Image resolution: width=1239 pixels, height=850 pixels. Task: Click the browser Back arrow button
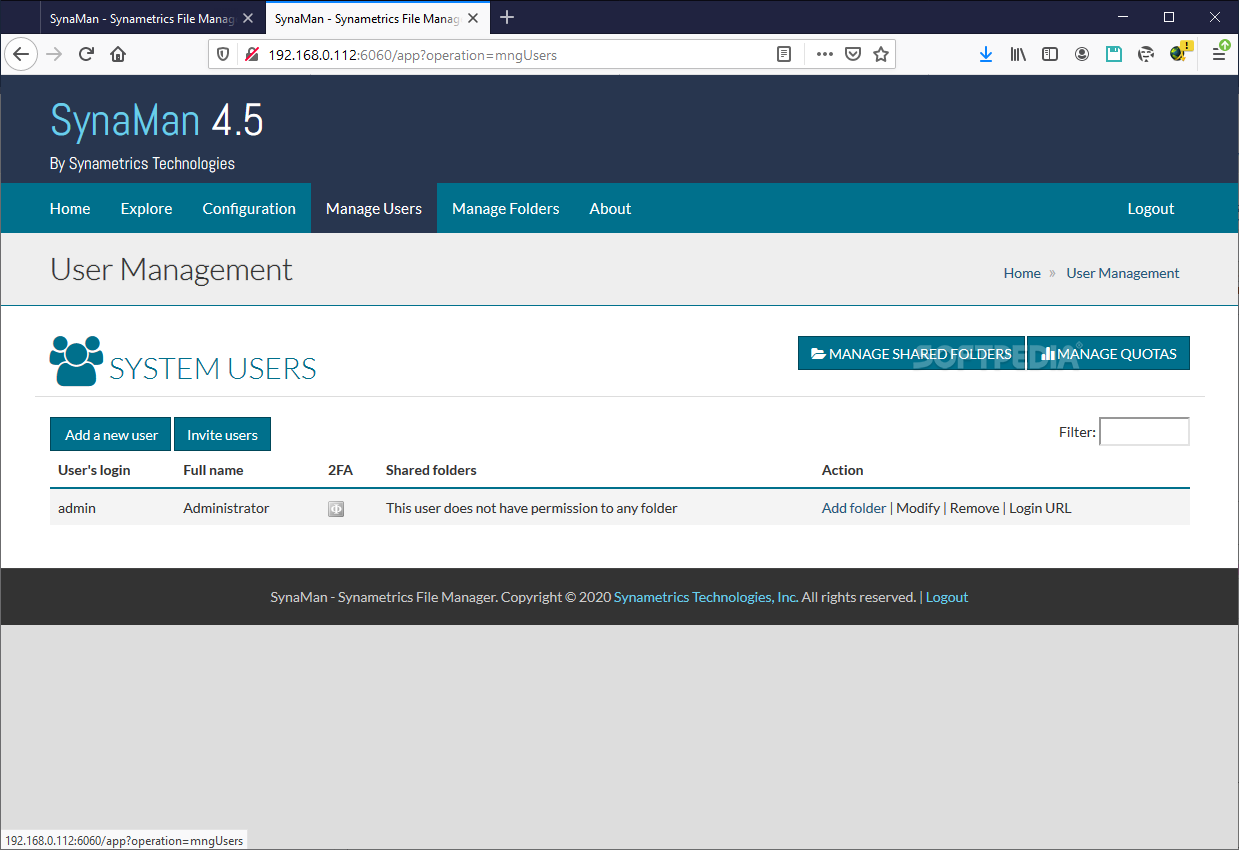click(x=21, y=54)
